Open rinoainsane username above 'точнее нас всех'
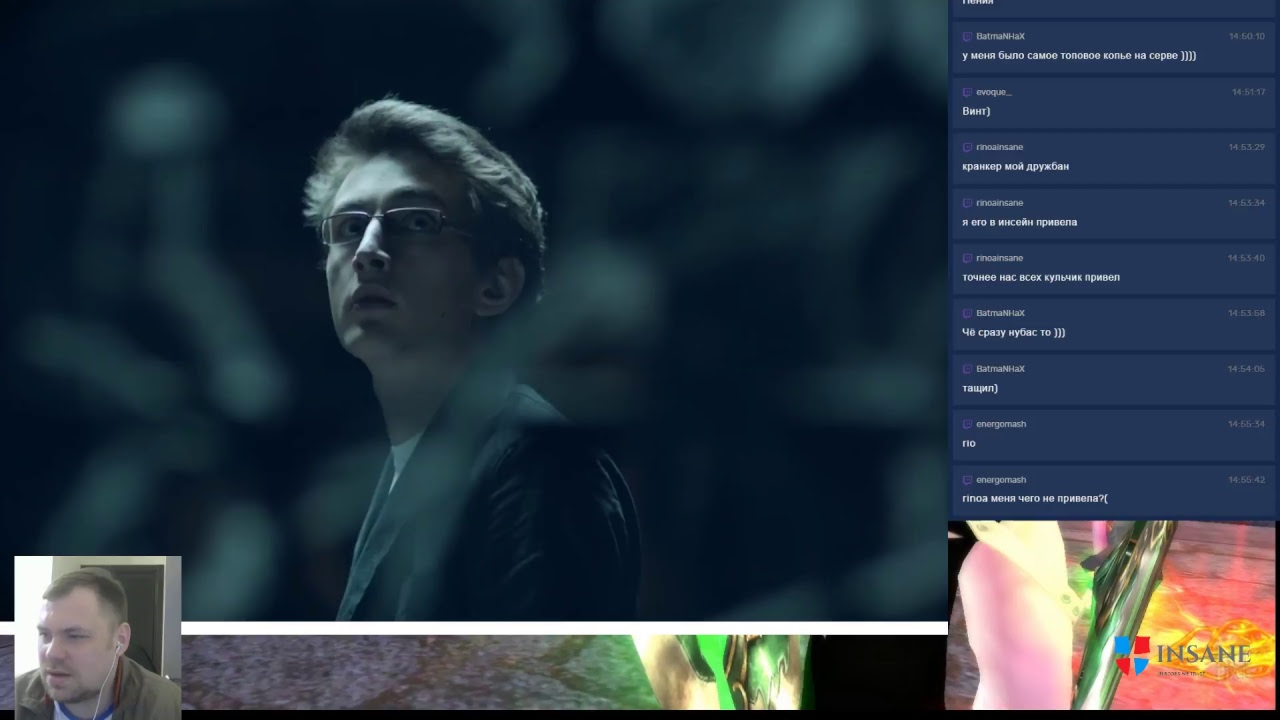Viewport: 1280px width, 720px height. [x=1000, y=258]
